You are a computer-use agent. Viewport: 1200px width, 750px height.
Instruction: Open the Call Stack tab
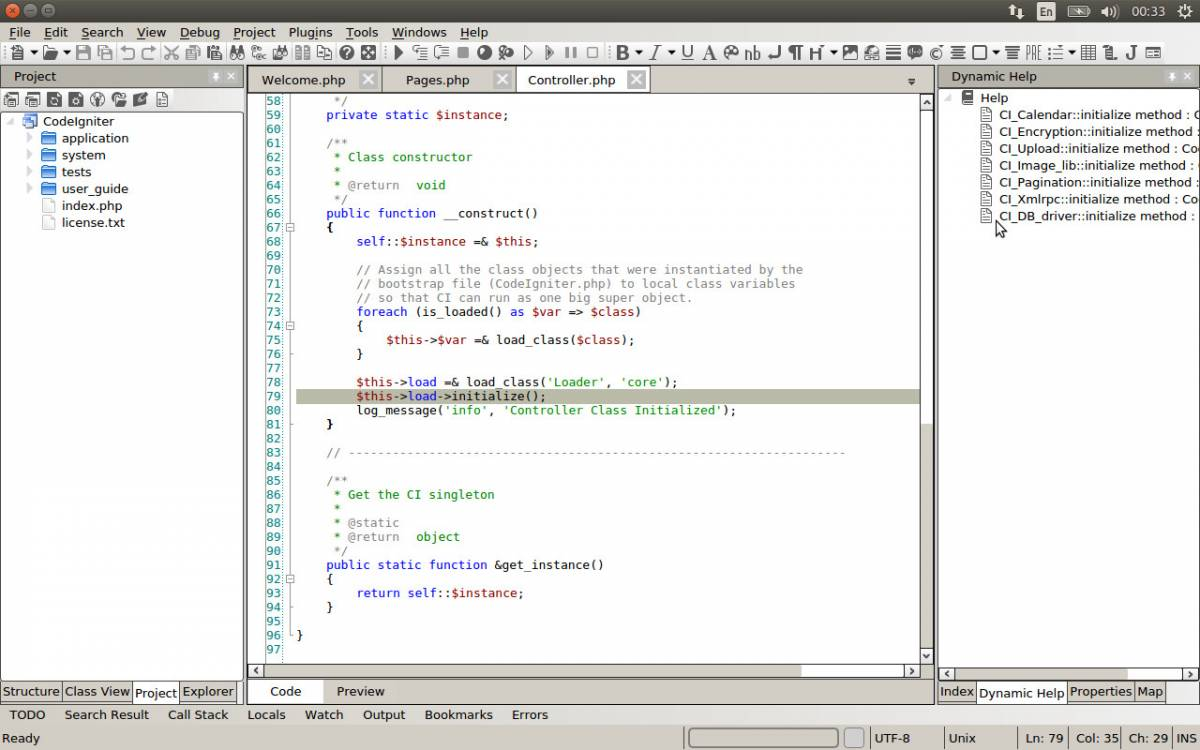tap(198, 715)
